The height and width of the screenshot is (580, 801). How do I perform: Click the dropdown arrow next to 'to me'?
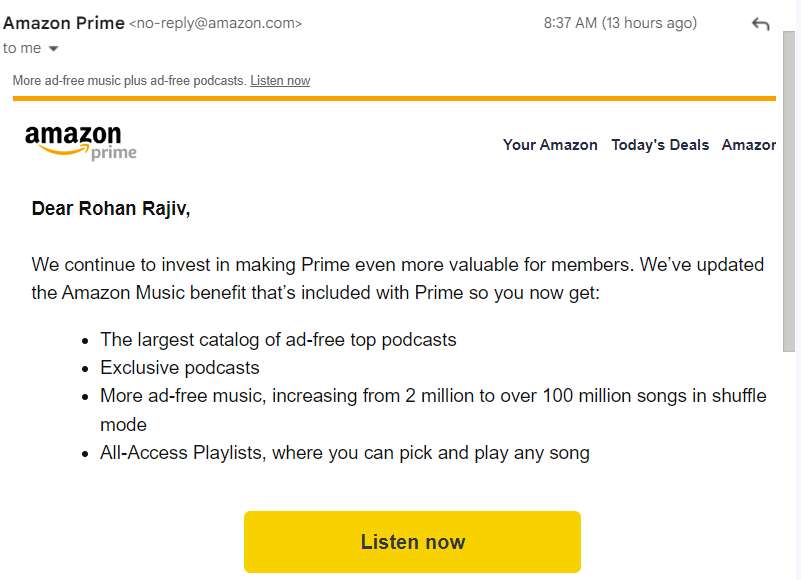click(x=53, y=47)
